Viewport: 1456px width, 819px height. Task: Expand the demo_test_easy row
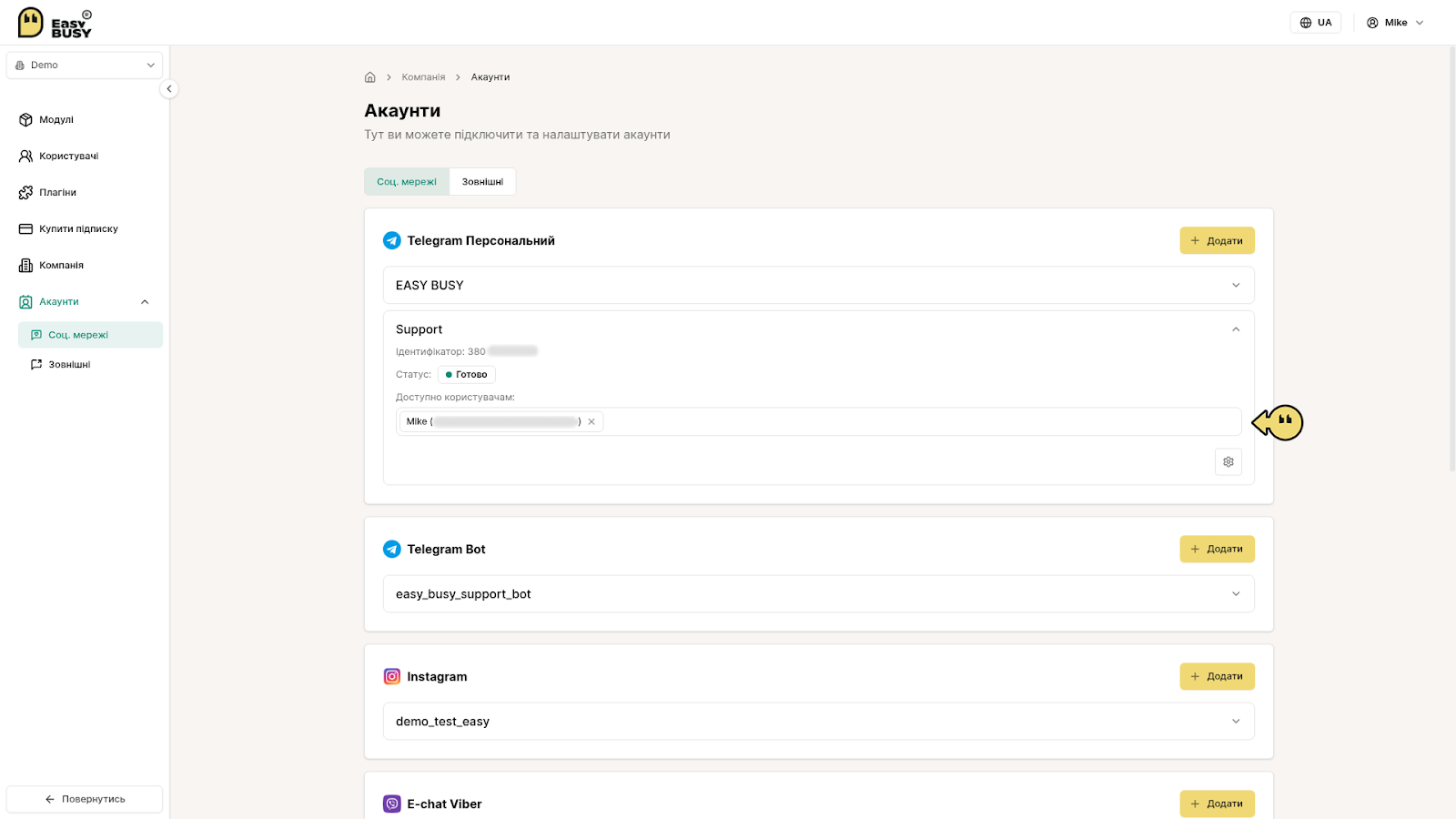(818, 721)
